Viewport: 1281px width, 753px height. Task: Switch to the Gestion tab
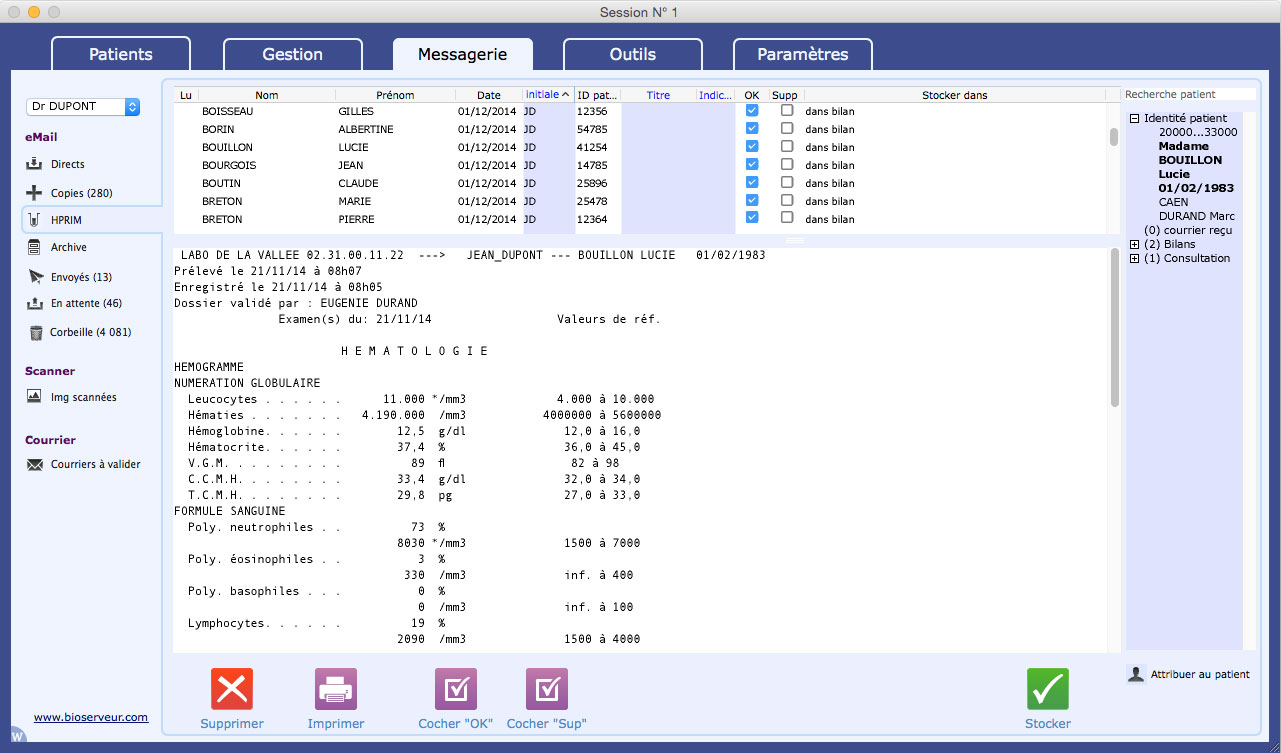[x=292, y=54]
